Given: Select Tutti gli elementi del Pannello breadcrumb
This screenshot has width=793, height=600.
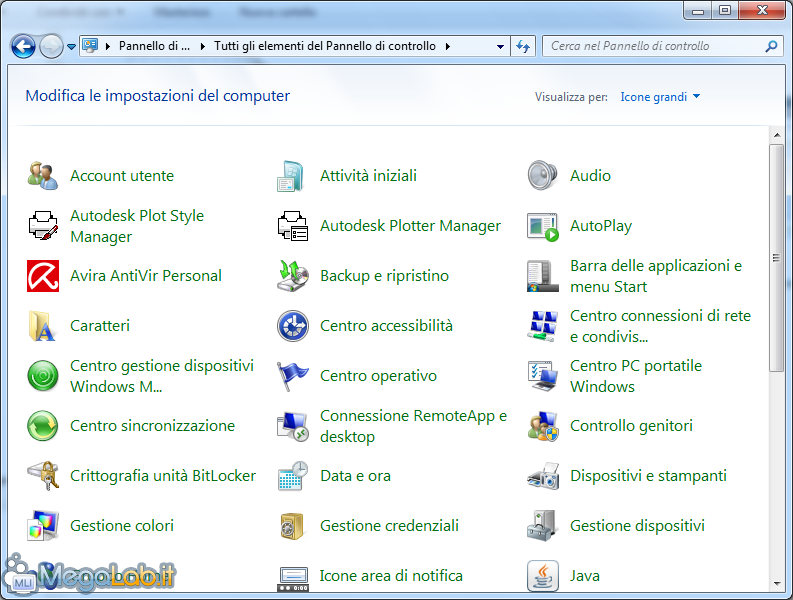Looking at the screenshot, I should [x=325, y=46].
